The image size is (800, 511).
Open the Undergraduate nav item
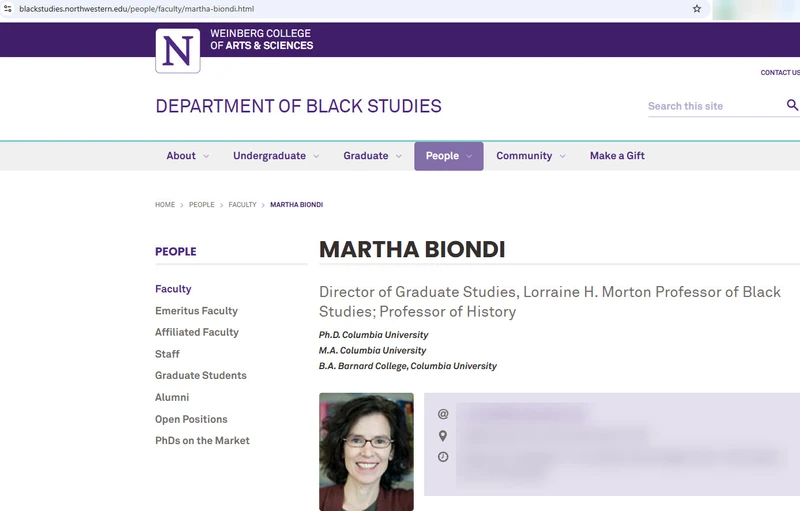click(269, 156)
